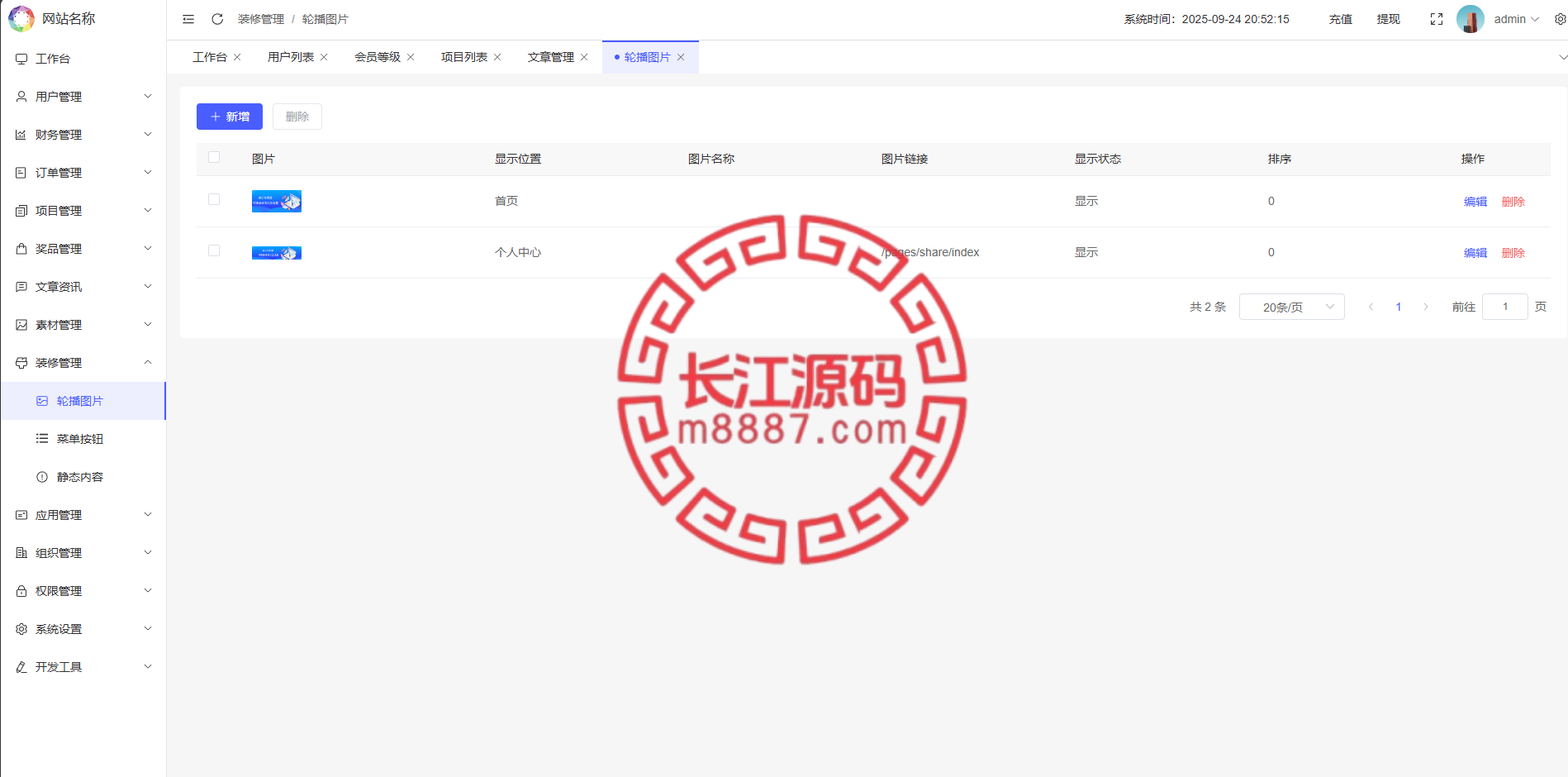This screenshot has width=1568, height=777.
Task: Switch to the 用户列表 tab
Action: pyautogui.click(x=291, y=57)
